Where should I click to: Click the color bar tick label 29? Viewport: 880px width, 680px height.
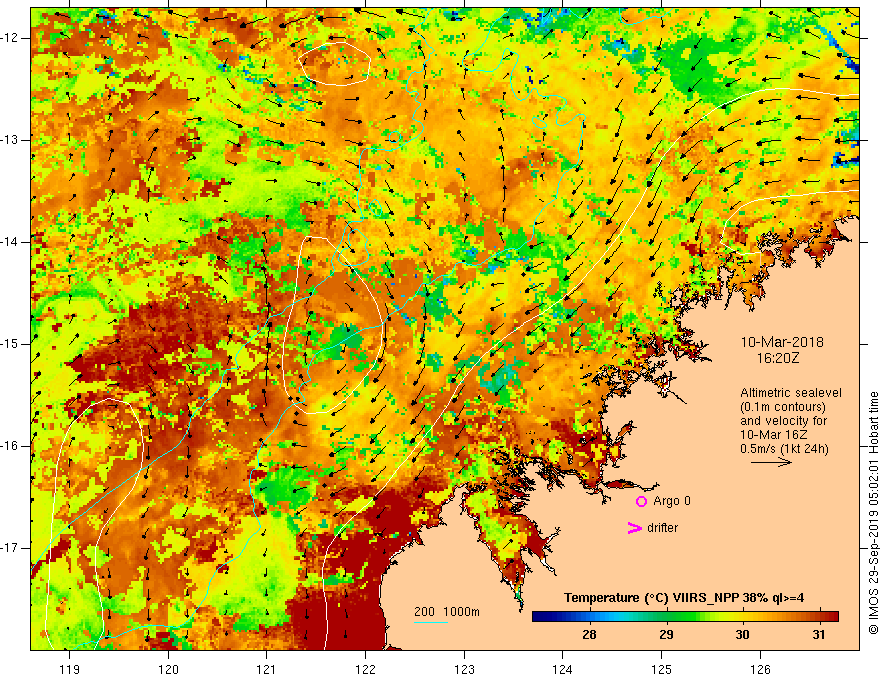click(x=666, y=635)
